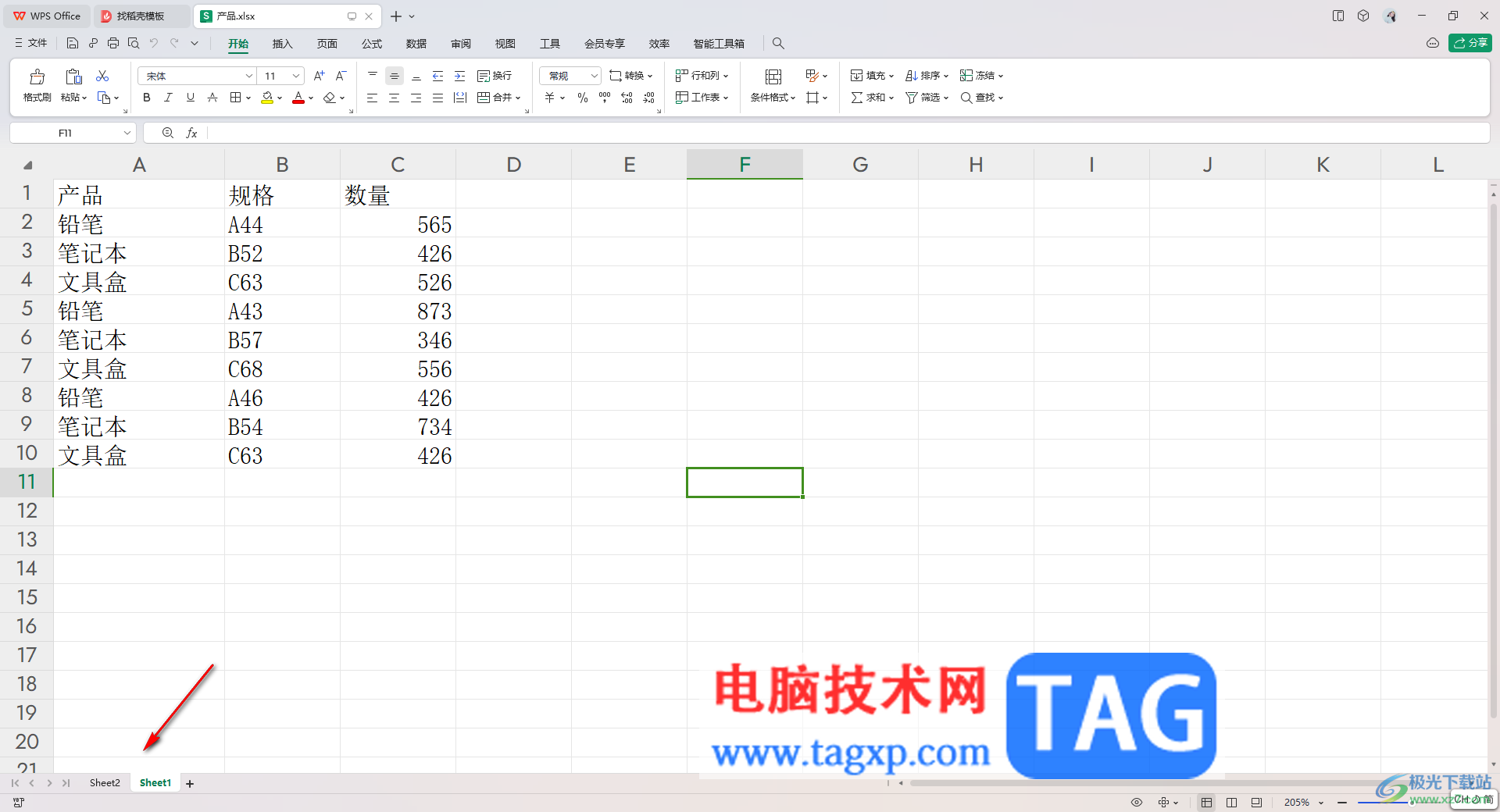Click the eye protection mode icon
Viewport: 1500px width, 812px height.
click(x=1137, y=802)
